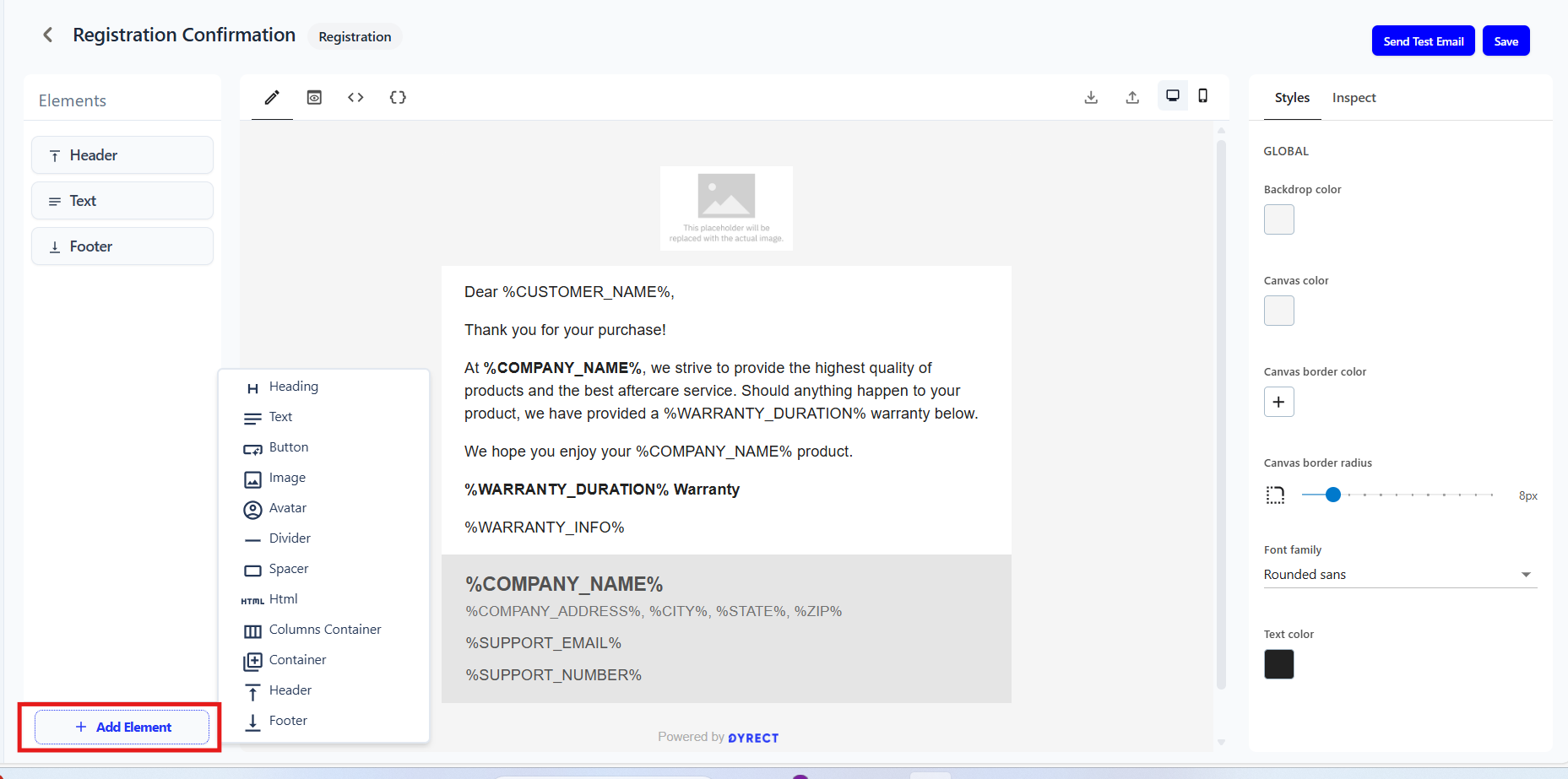Click the Canvas border radius slider handle
The image size is (1568, 779).
click(x=1332, y=495)
